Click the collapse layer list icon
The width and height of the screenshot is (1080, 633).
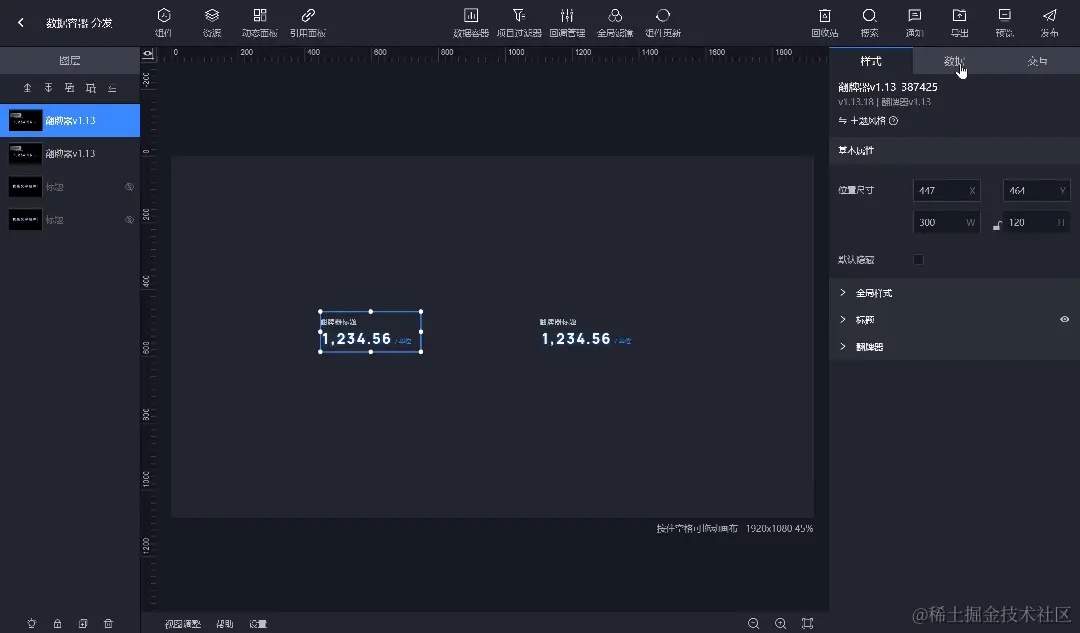pyautogui.click(x=112, y=88)
